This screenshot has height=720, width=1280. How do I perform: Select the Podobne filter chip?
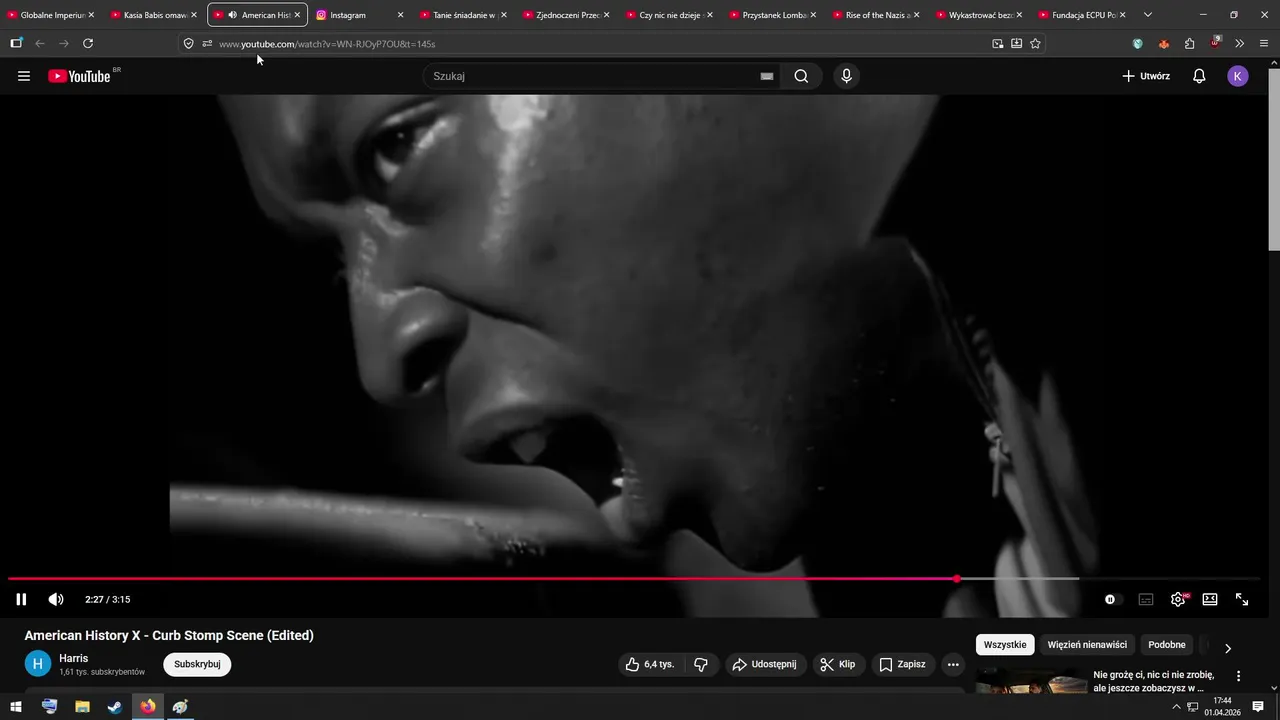[1167, 645]
